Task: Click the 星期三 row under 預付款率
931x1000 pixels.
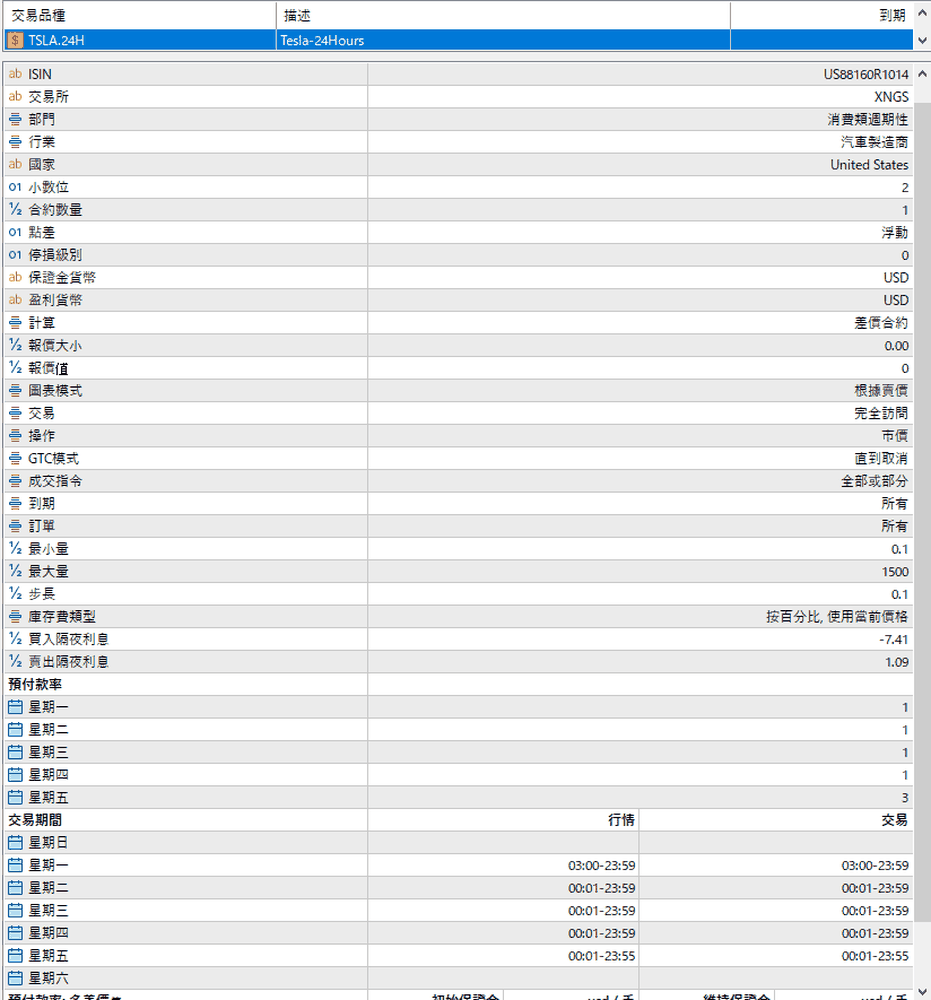Action: pos(458,752)
